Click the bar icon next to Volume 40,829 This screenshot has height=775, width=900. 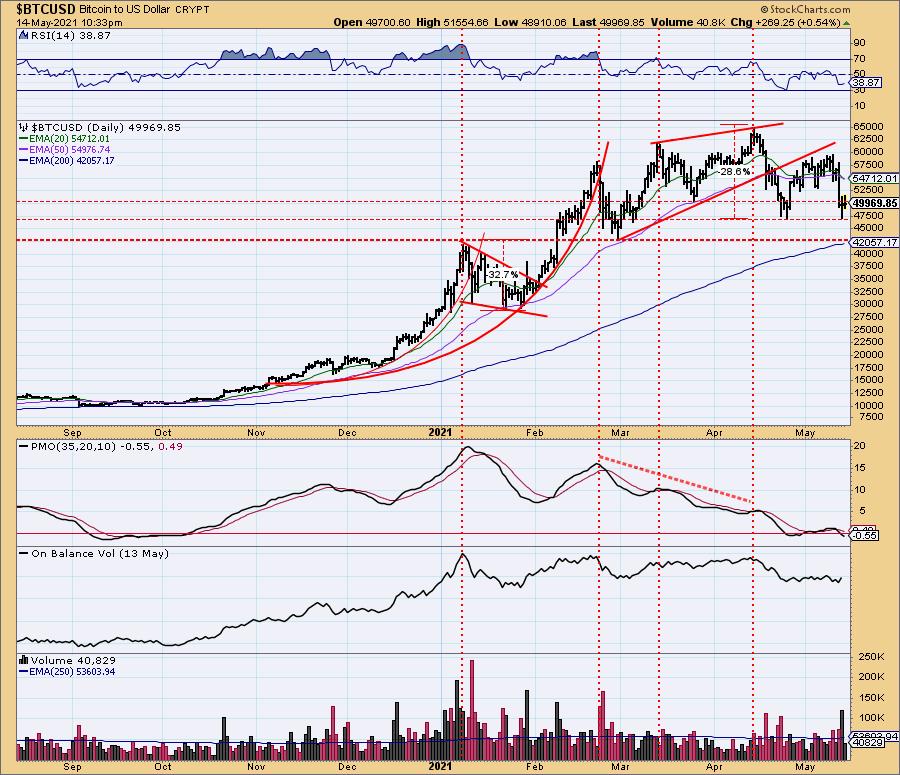pos(24,660)
